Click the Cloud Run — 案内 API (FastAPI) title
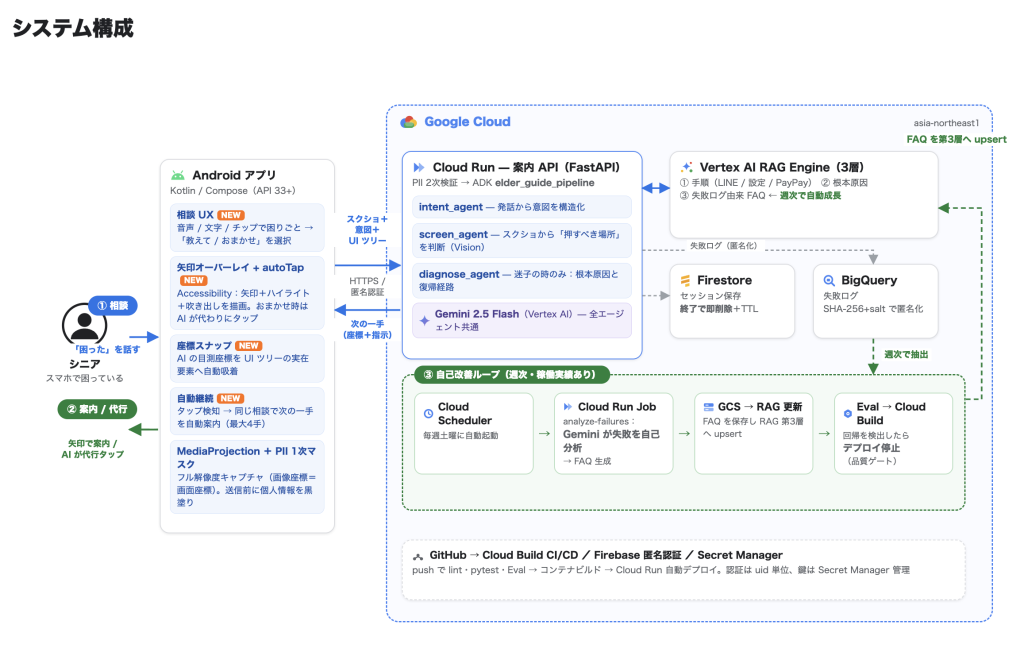Image resolution: width=1024 pixels, height=648 pixels. (x=526, y=167)
